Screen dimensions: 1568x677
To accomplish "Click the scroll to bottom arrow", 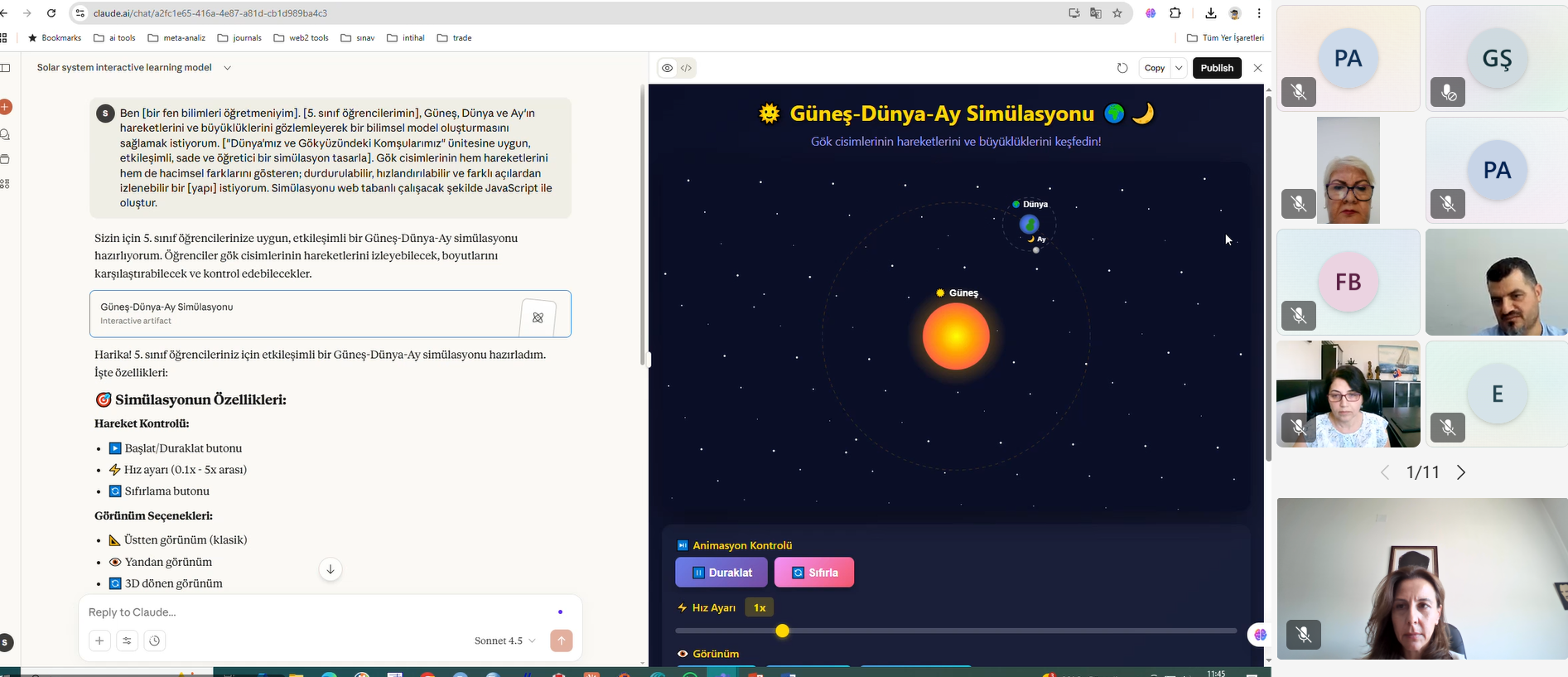I will click(330, 569).
